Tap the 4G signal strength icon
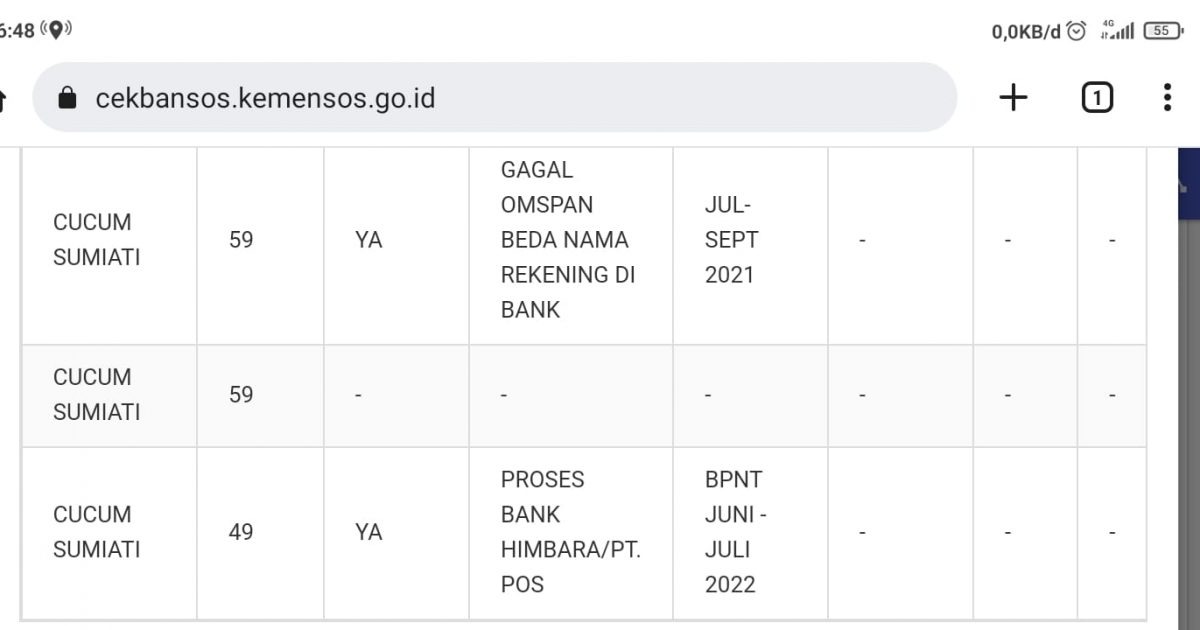The image size is (1200, 630). pos(1116,30)
